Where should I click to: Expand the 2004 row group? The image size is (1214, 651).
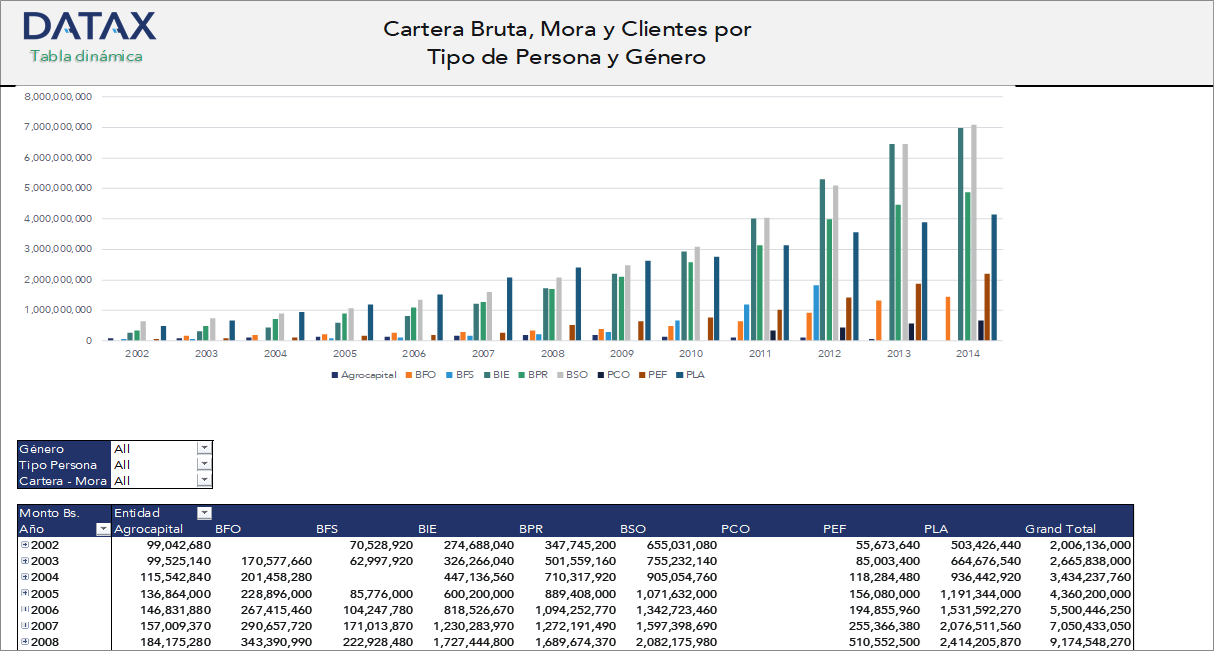pos(24,577)
